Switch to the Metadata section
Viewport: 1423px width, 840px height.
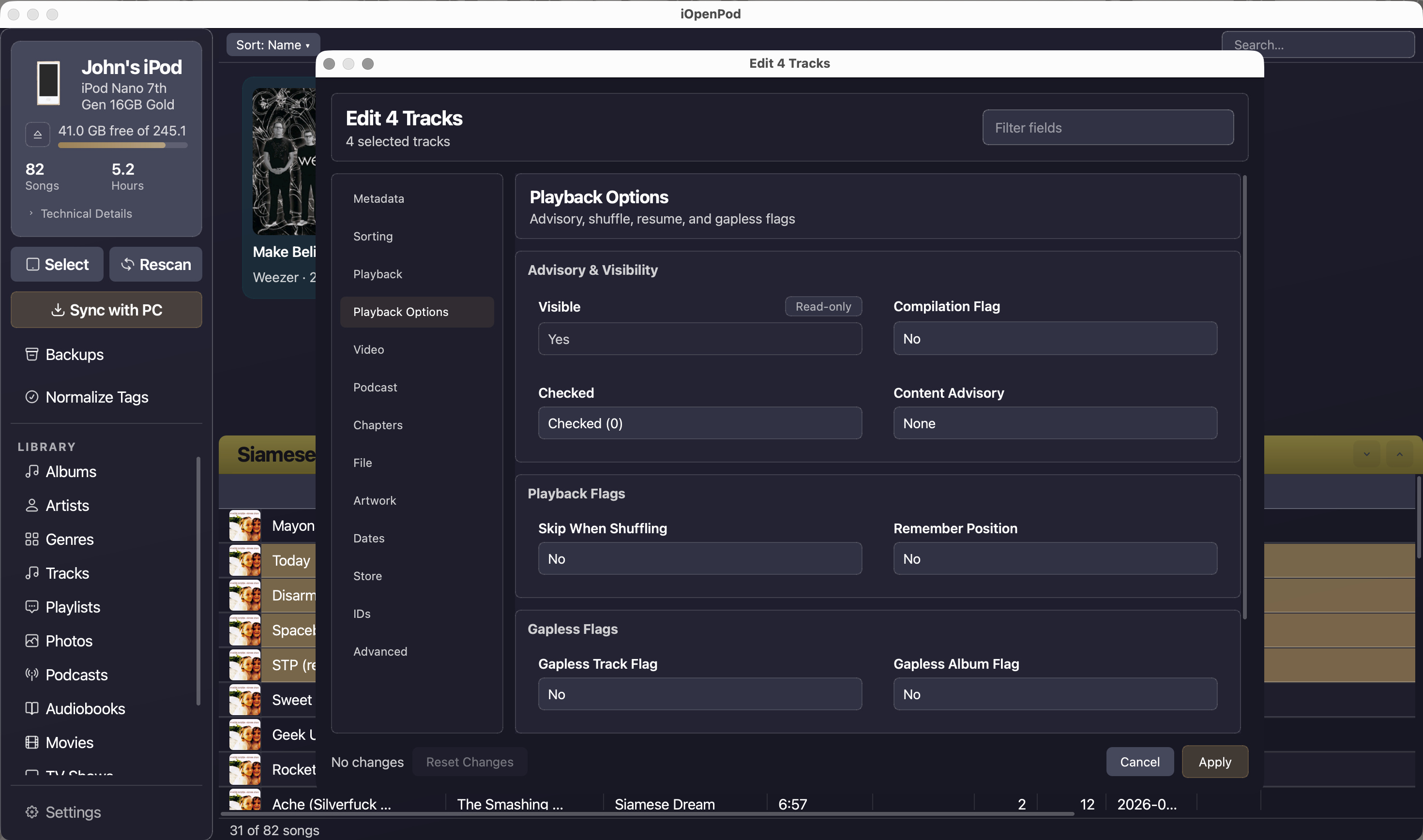(x=417, y=199)
